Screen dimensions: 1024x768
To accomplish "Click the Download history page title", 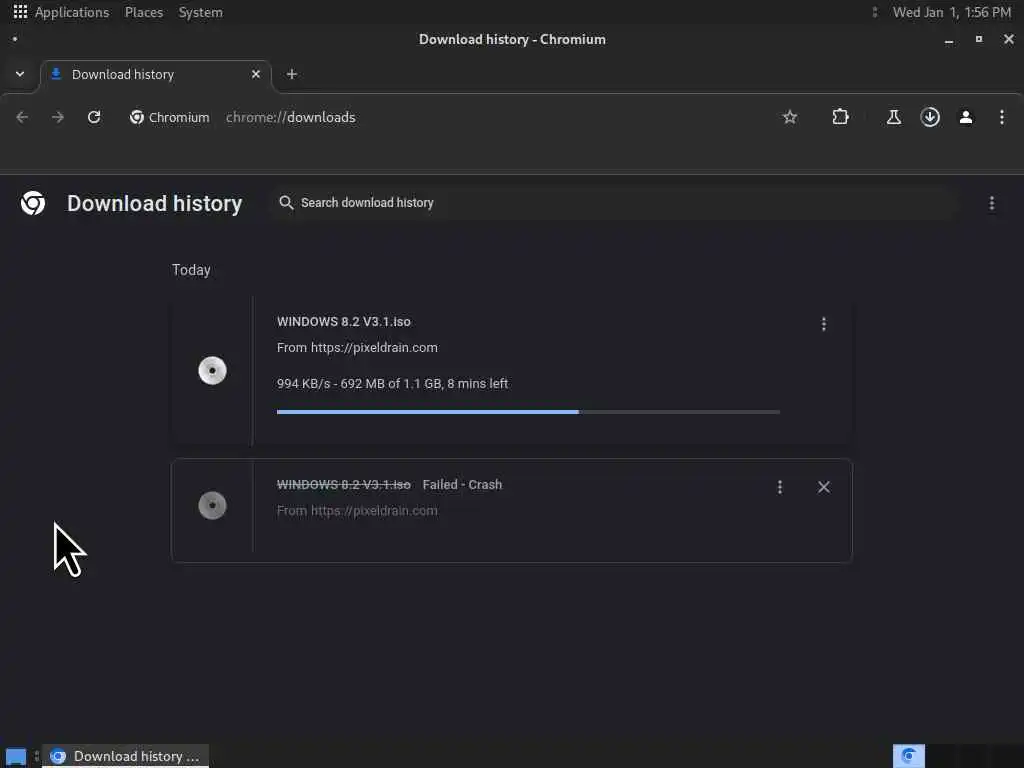I will coord(155,204).
